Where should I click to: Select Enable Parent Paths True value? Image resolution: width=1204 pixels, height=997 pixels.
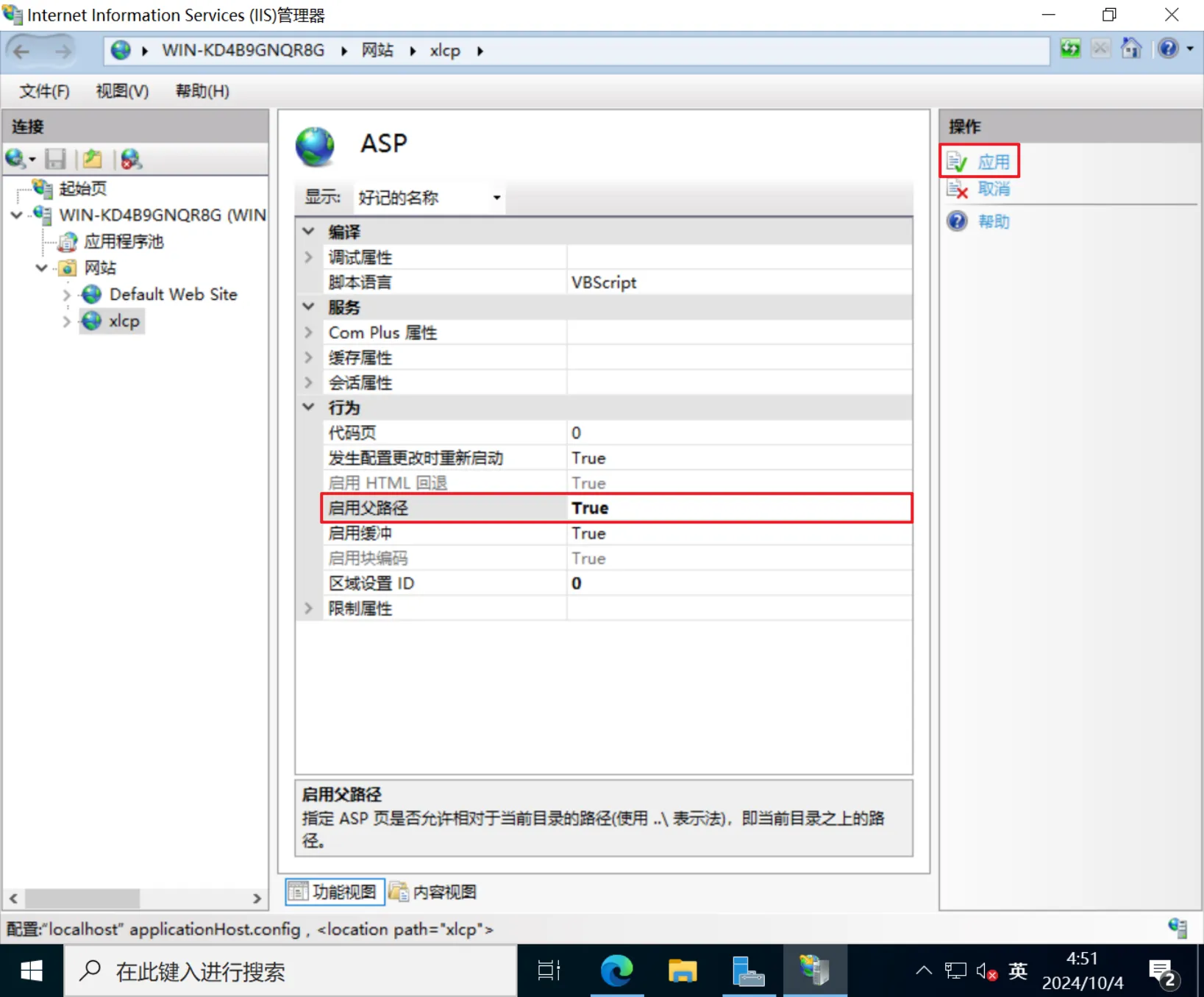[740, 508]
